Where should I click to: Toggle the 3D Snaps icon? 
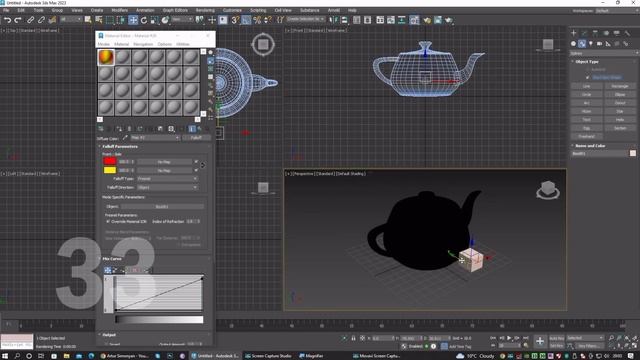click(x=235, y=20)
